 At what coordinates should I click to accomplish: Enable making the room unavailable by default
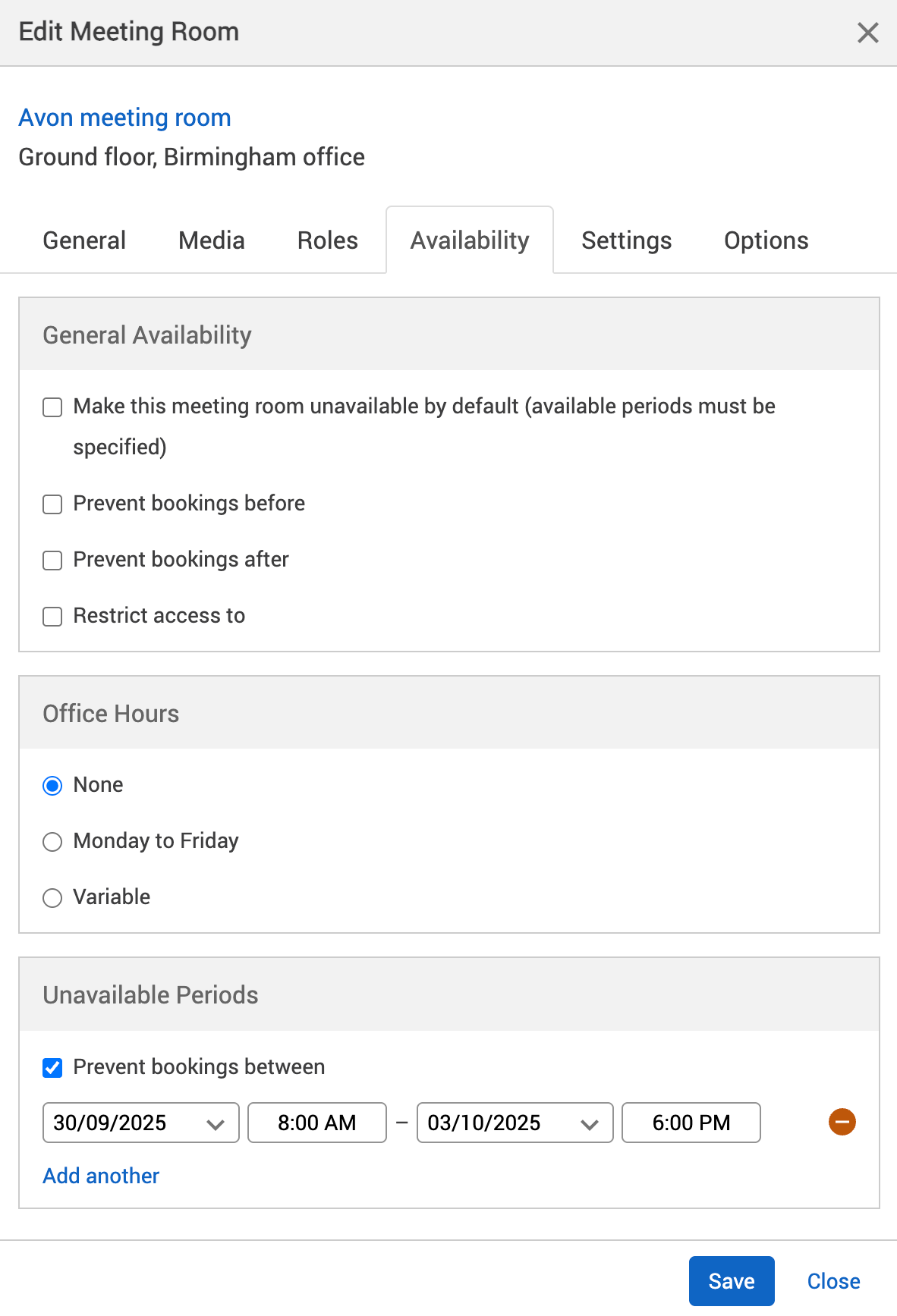coord(52,407)
